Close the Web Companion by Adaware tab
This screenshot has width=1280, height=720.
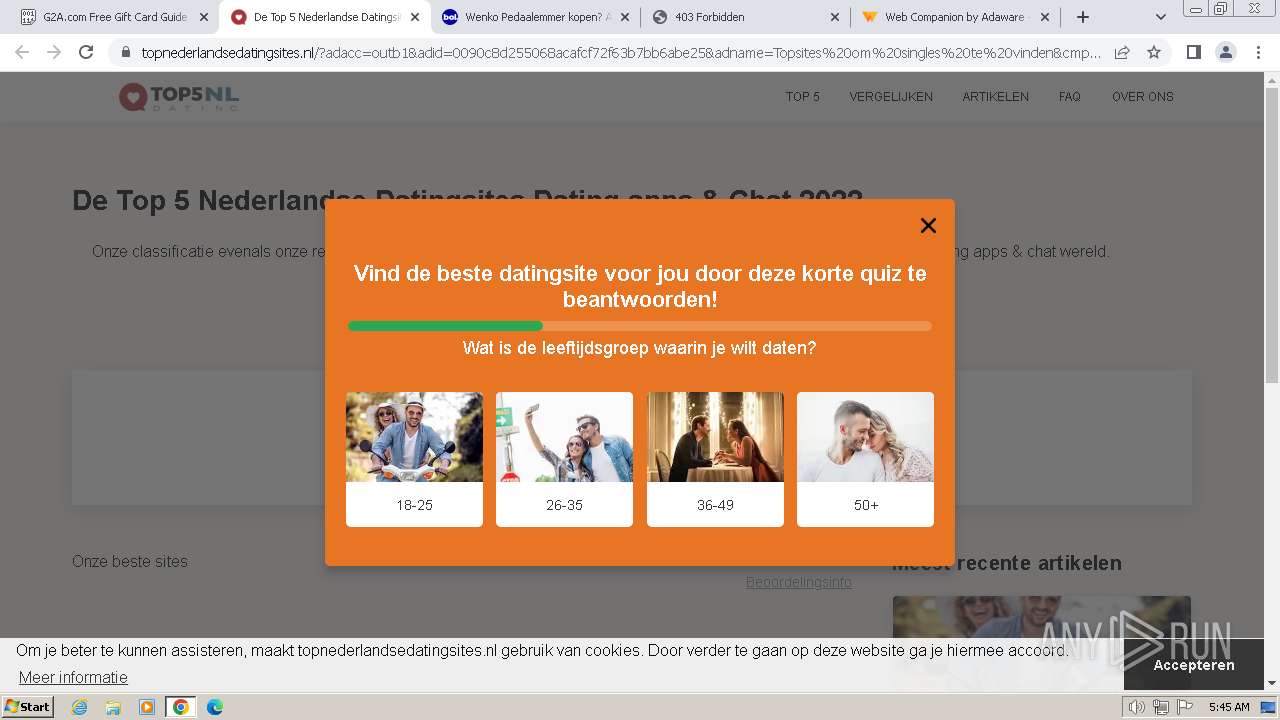click(x=1045, y=17)
